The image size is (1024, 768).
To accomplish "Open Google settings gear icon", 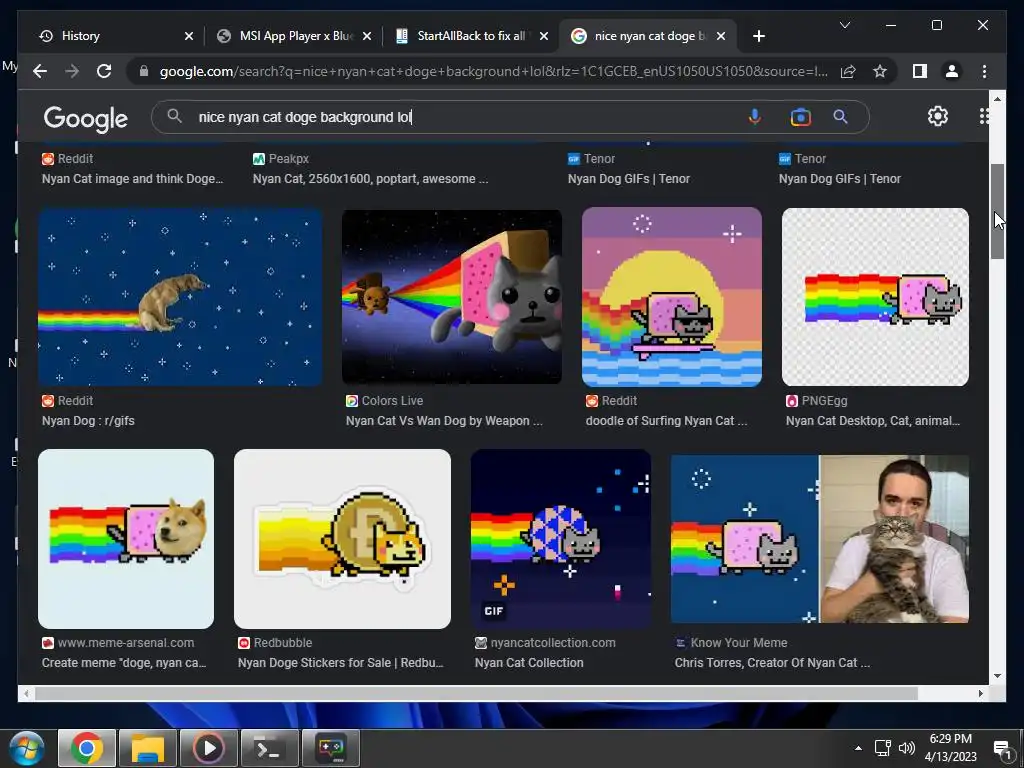I will pyautogui.click(x=938, y=116).
